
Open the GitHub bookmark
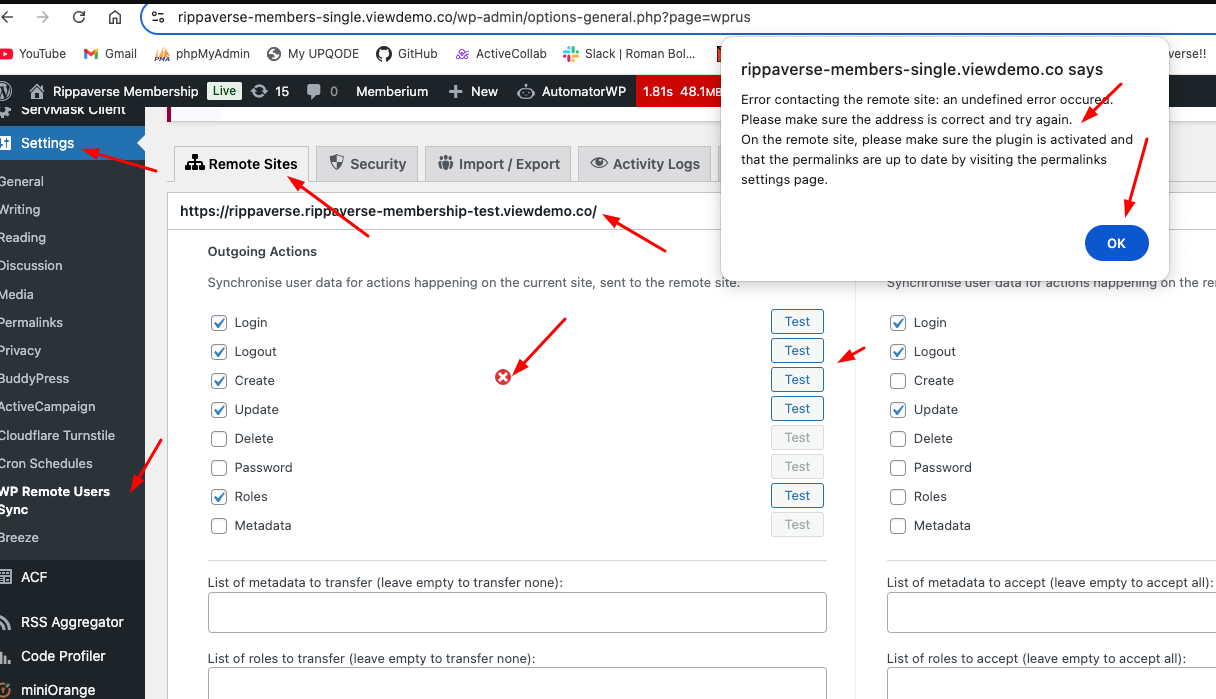click(407, 54)
